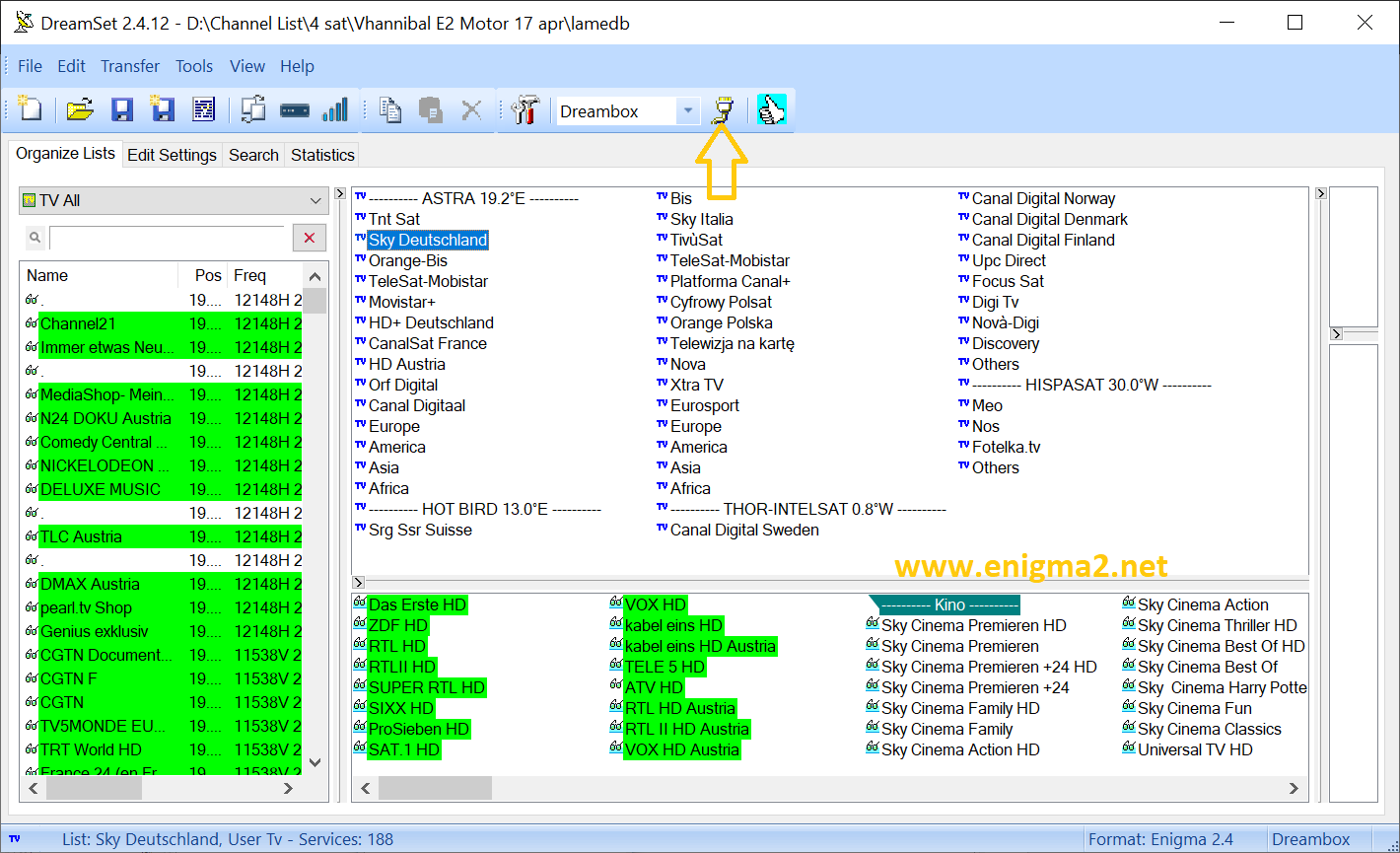This screenshot has height=853, width=1400.
Task: Select the TRT World HD channel row
Action: click(163, 749)
